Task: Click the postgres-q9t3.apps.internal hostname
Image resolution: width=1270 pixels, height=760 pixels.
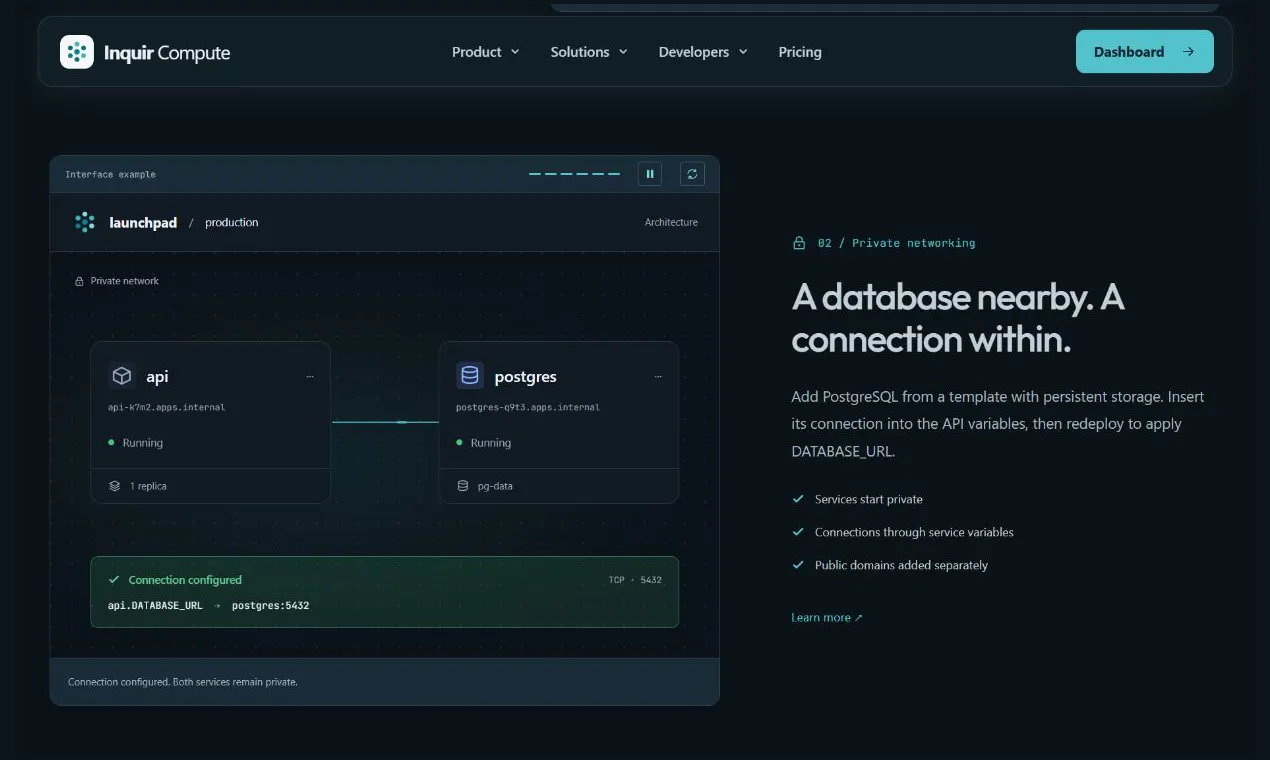Action: click(x=528, y=408)
